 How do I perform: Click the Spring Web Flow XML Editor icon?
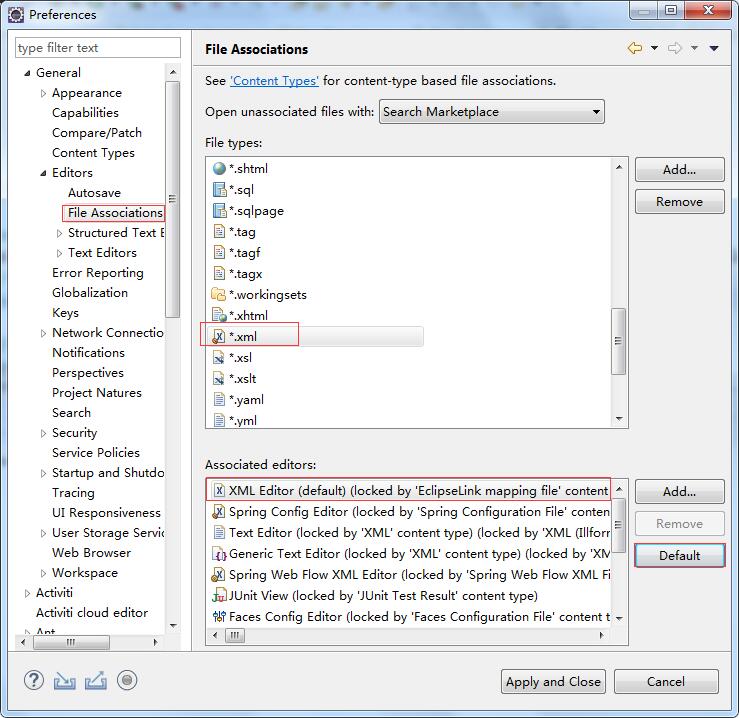219,575
